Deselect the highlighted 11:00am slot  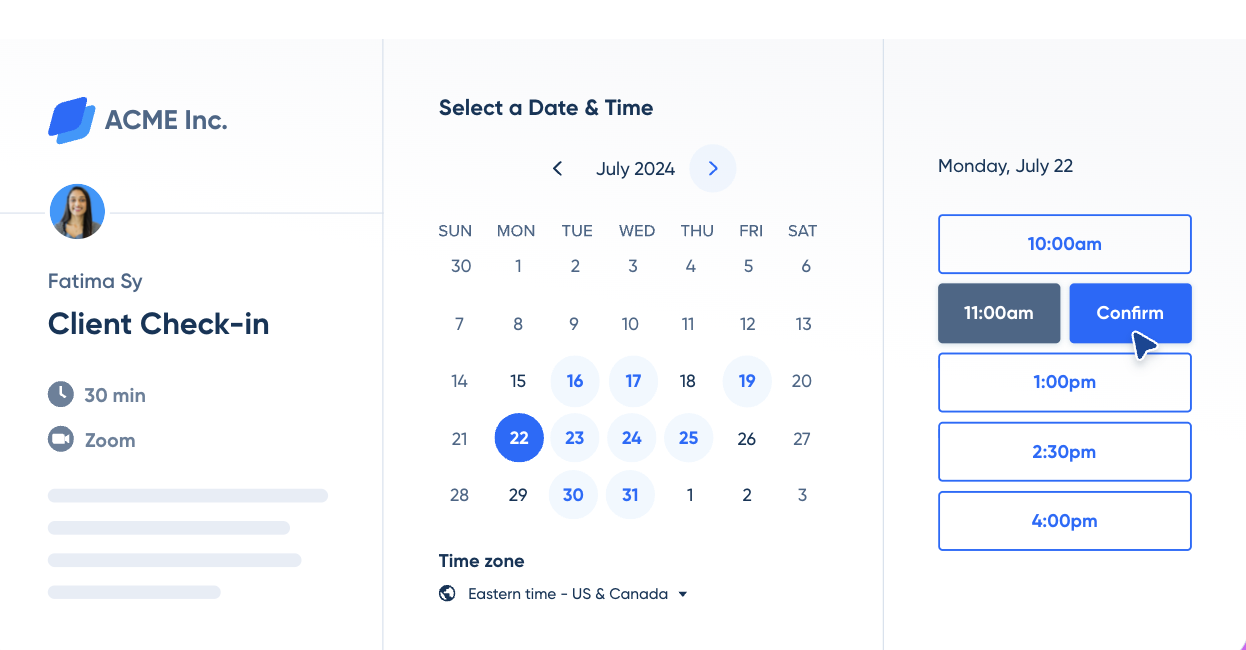tap(998, 313)
